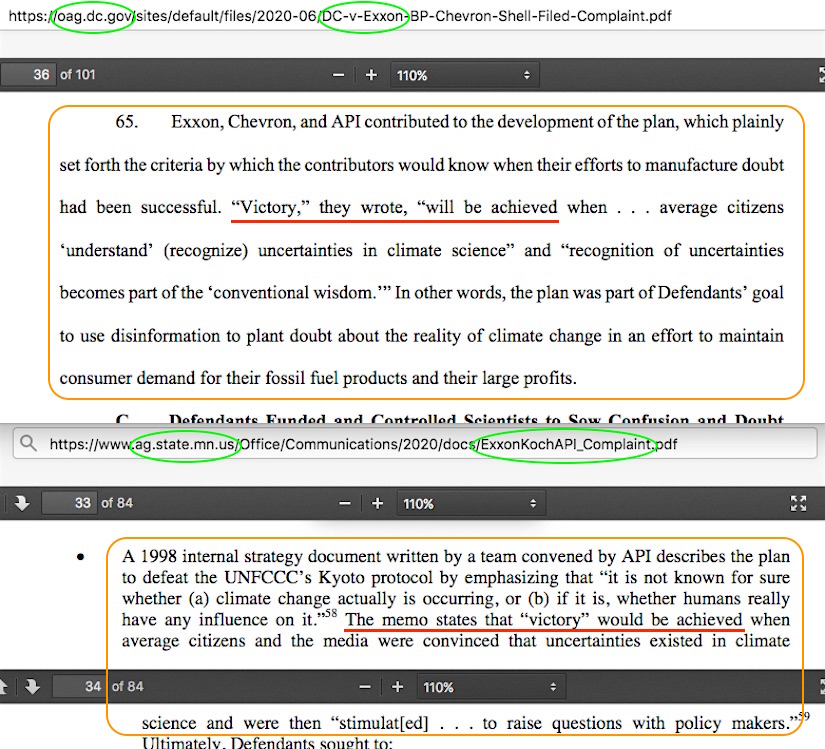Click the magnifier icon in the address bar

pyautogui.click(x=27, y=444)
